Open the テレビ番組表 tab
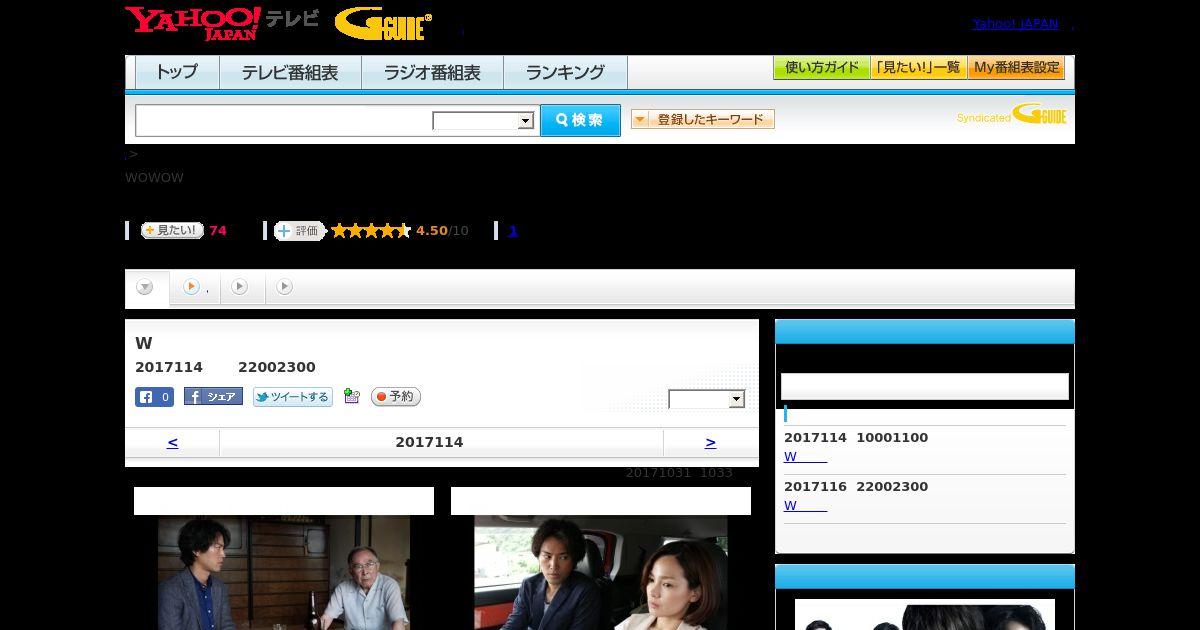 [290, 72]
